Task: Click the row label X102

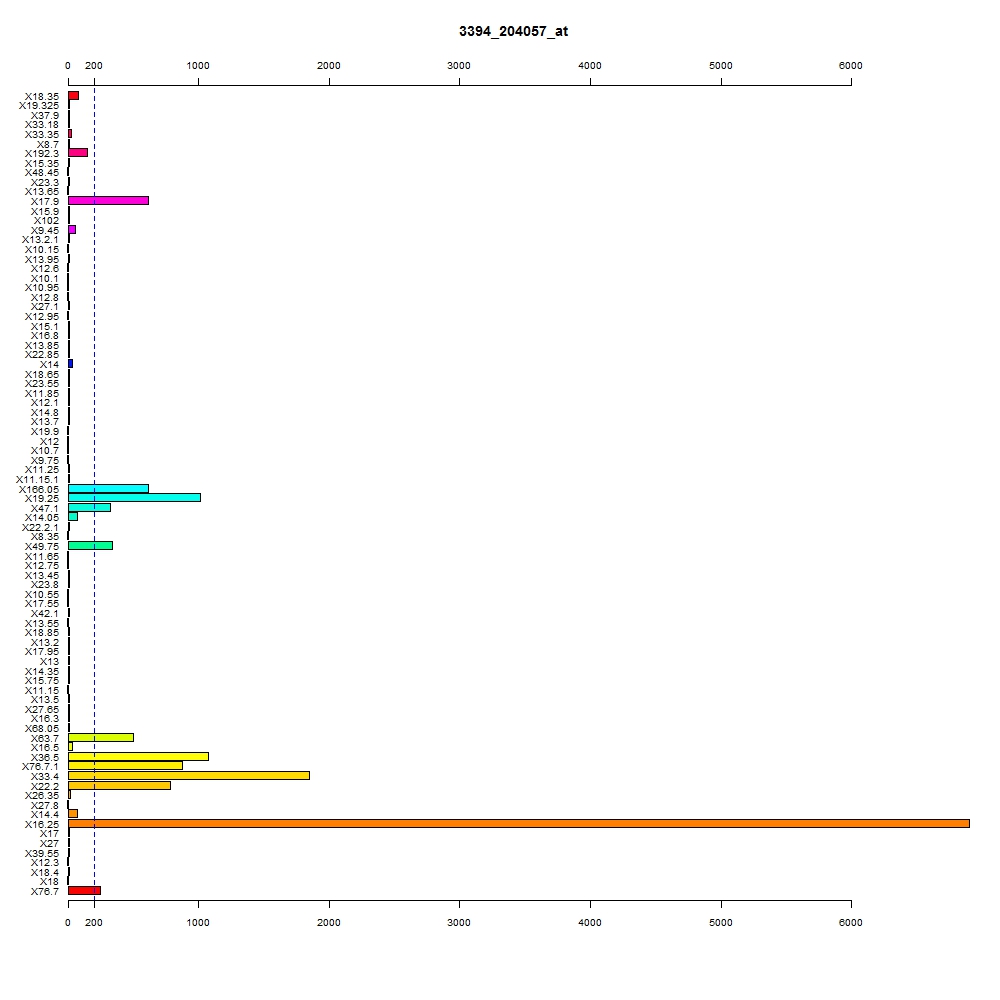Action: (x=46, y=221)
